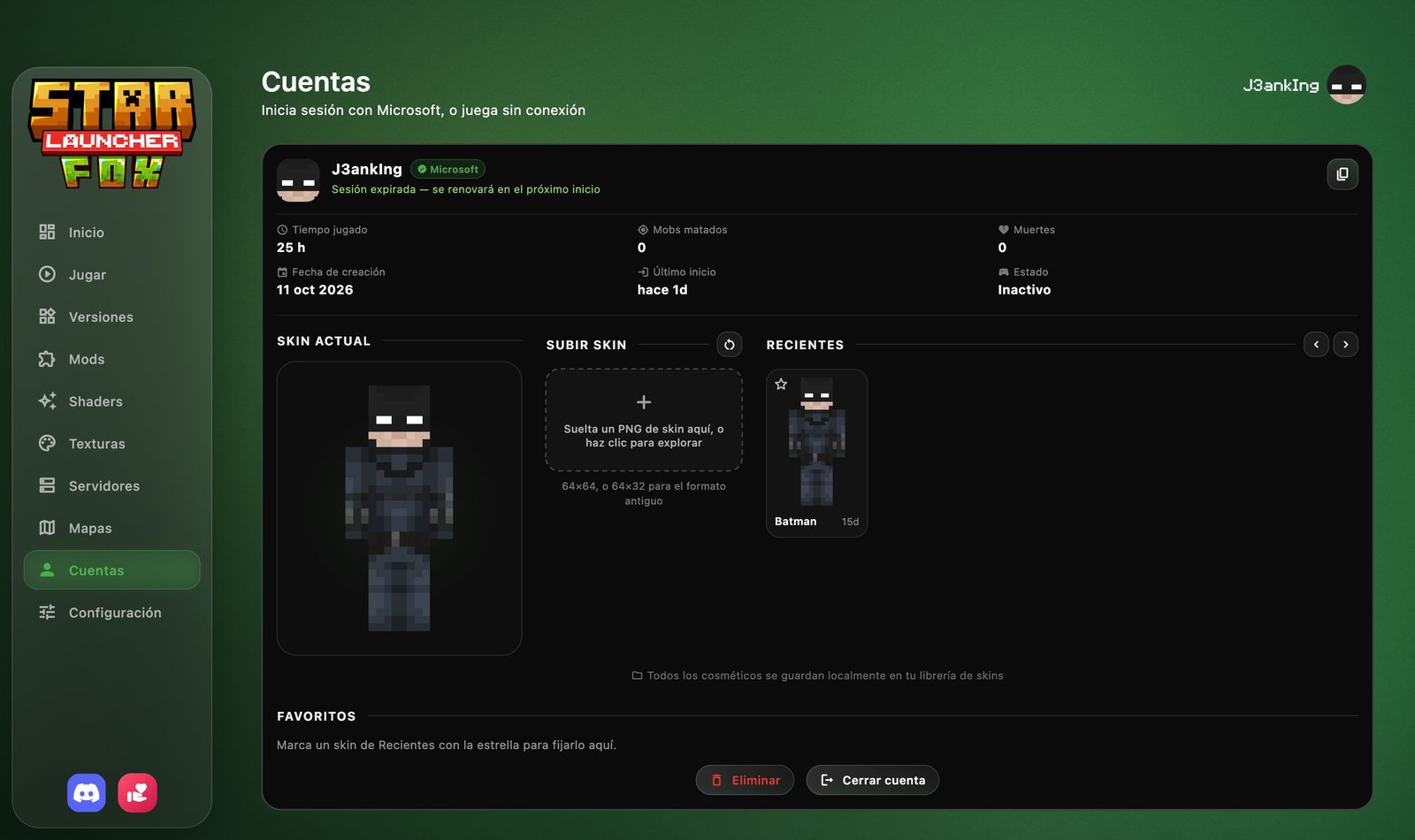Open the Shaders section
The width and height of the screenshot is (1415, 840).
click(112, 401)
